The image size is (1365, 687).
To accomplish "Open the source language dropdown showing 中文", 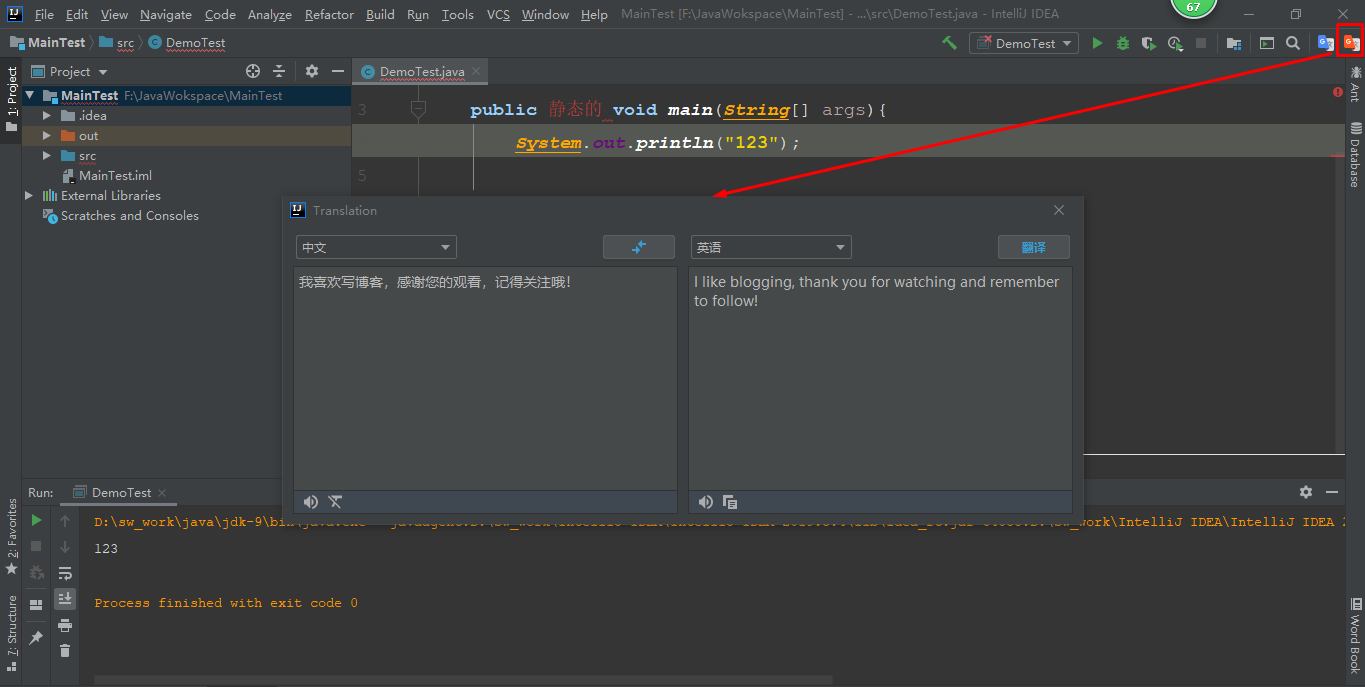I will point(376,246).
